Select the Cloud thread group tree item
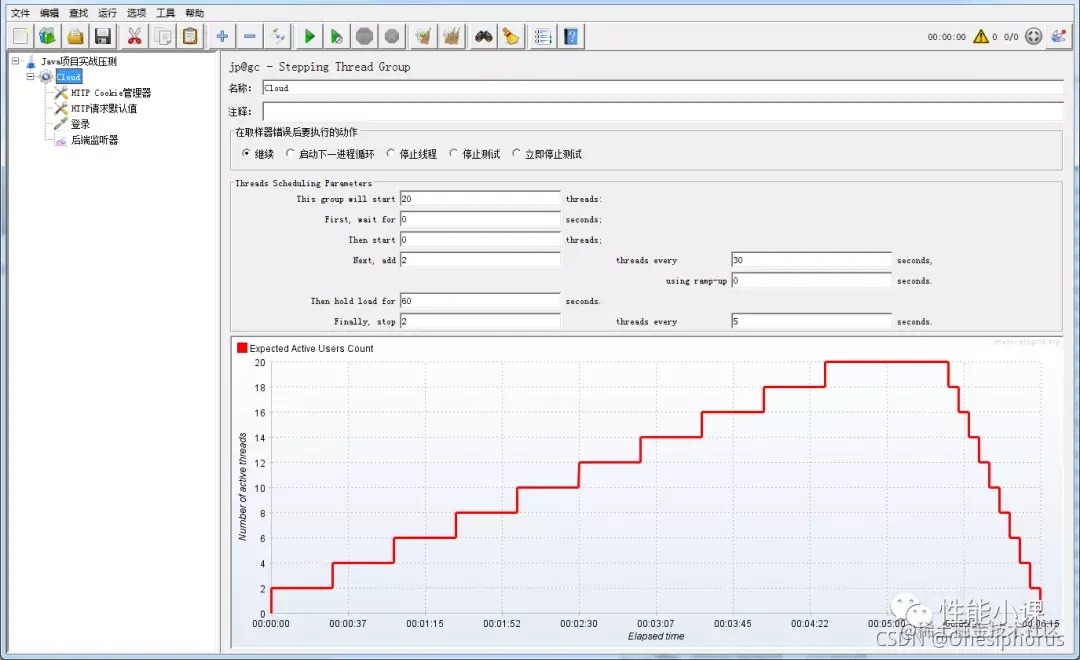 tap(69, 77)
